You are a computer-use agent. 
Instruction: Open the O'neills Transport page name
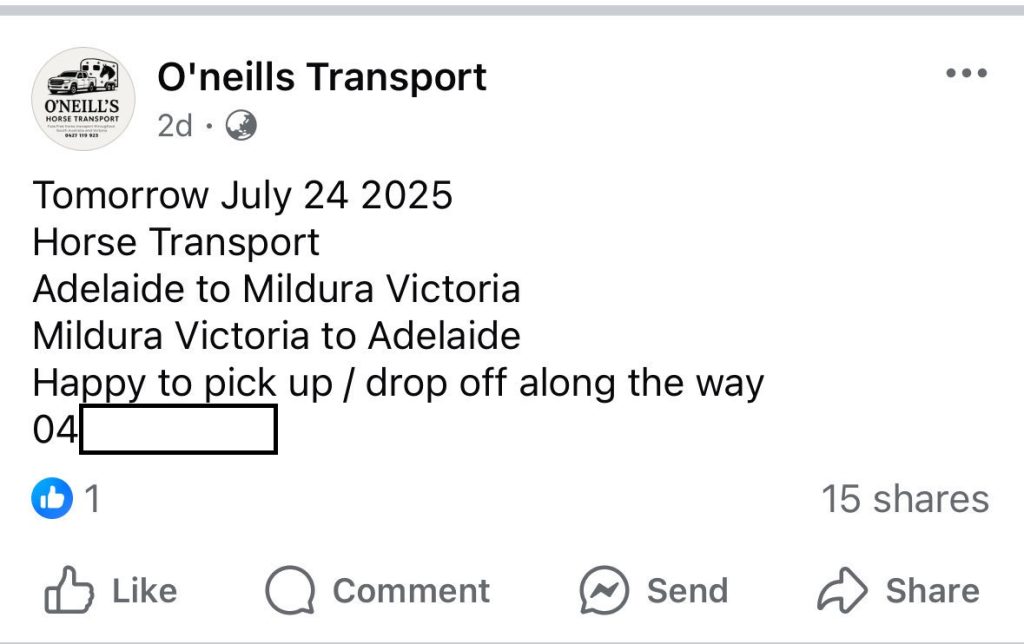tap(322, 77)
